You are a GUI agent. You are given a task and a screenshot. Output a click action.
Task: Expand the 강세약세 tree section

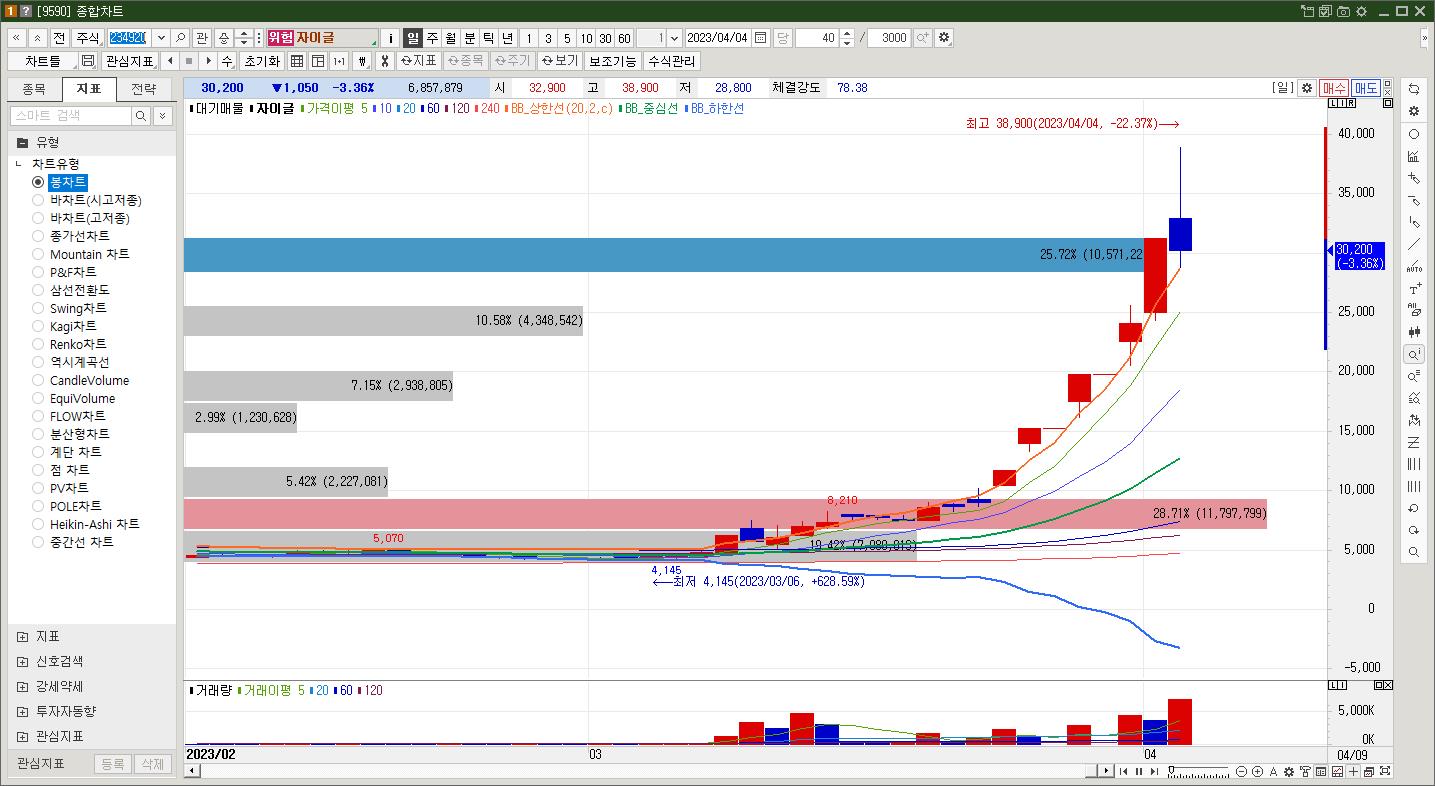[x=23, y=687]
